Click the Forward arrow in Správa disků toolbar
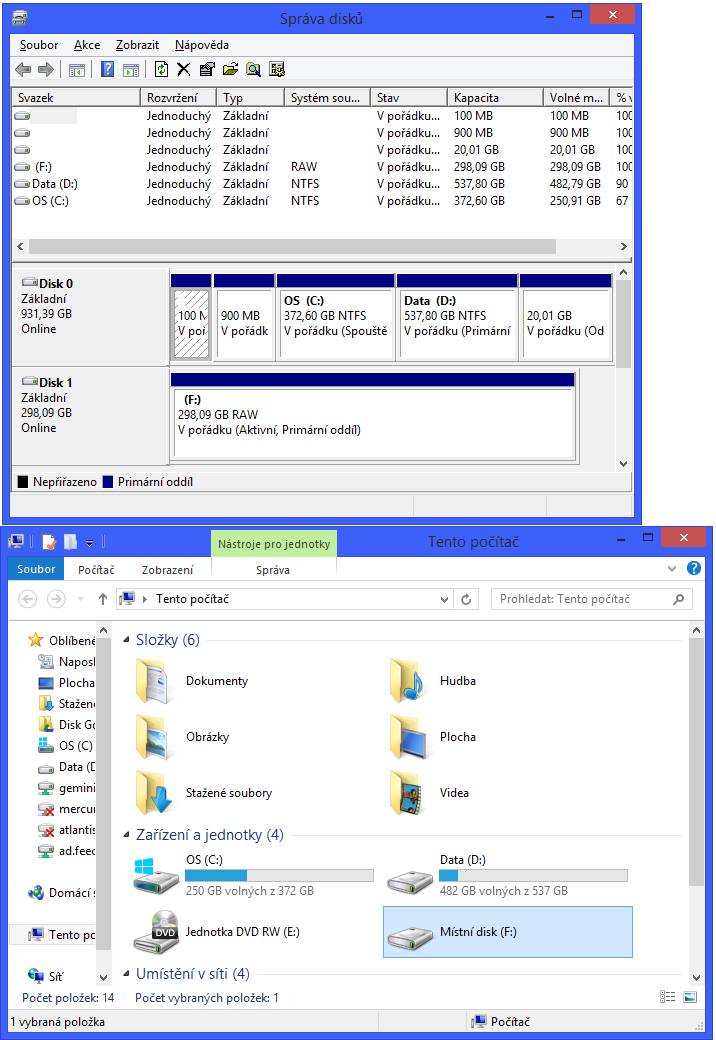This screenshot has width=716, height=1040. pyautogui.click(x=46, y=69)
